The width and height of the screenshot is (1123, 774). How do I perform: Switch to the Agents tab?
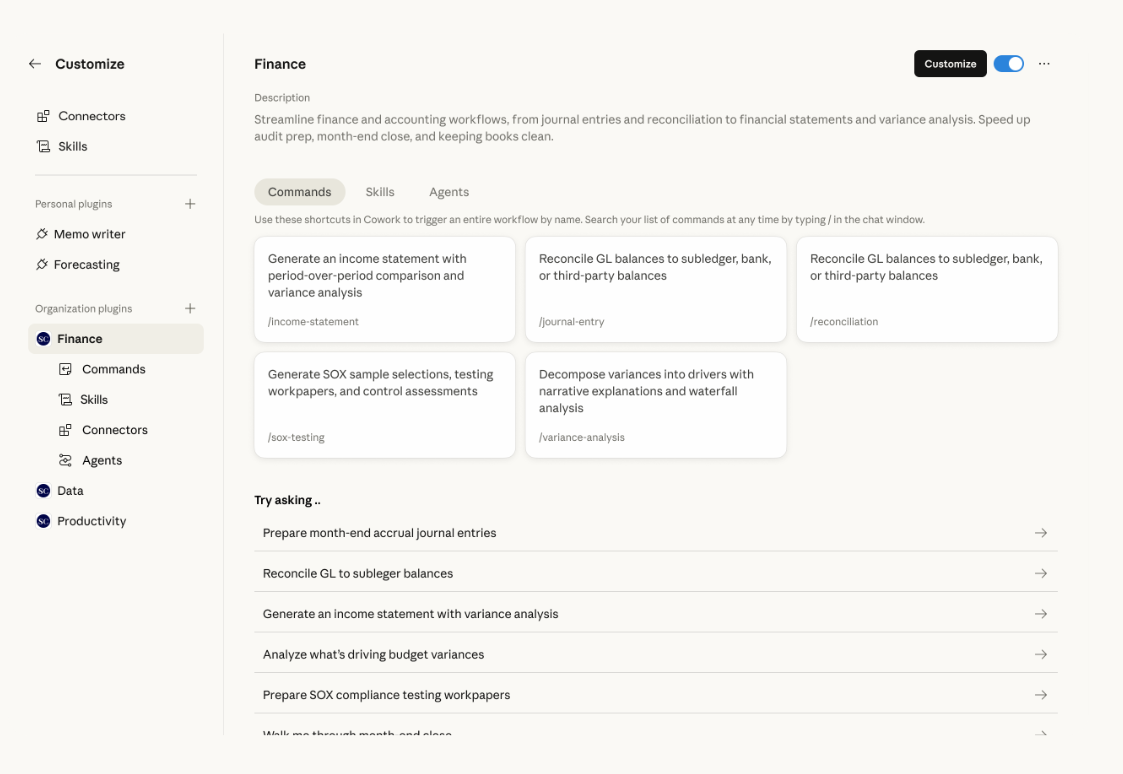tap(449, 192)
